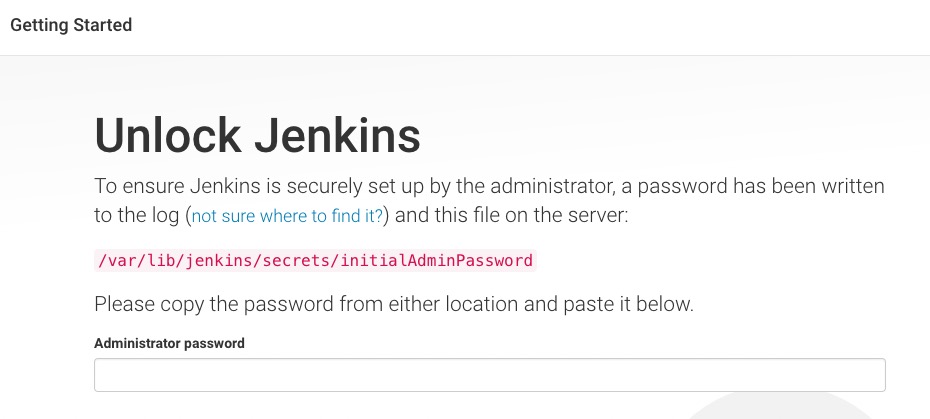Click the word 'Jenkins' in the large heading
930x419 pixels.
337,137
